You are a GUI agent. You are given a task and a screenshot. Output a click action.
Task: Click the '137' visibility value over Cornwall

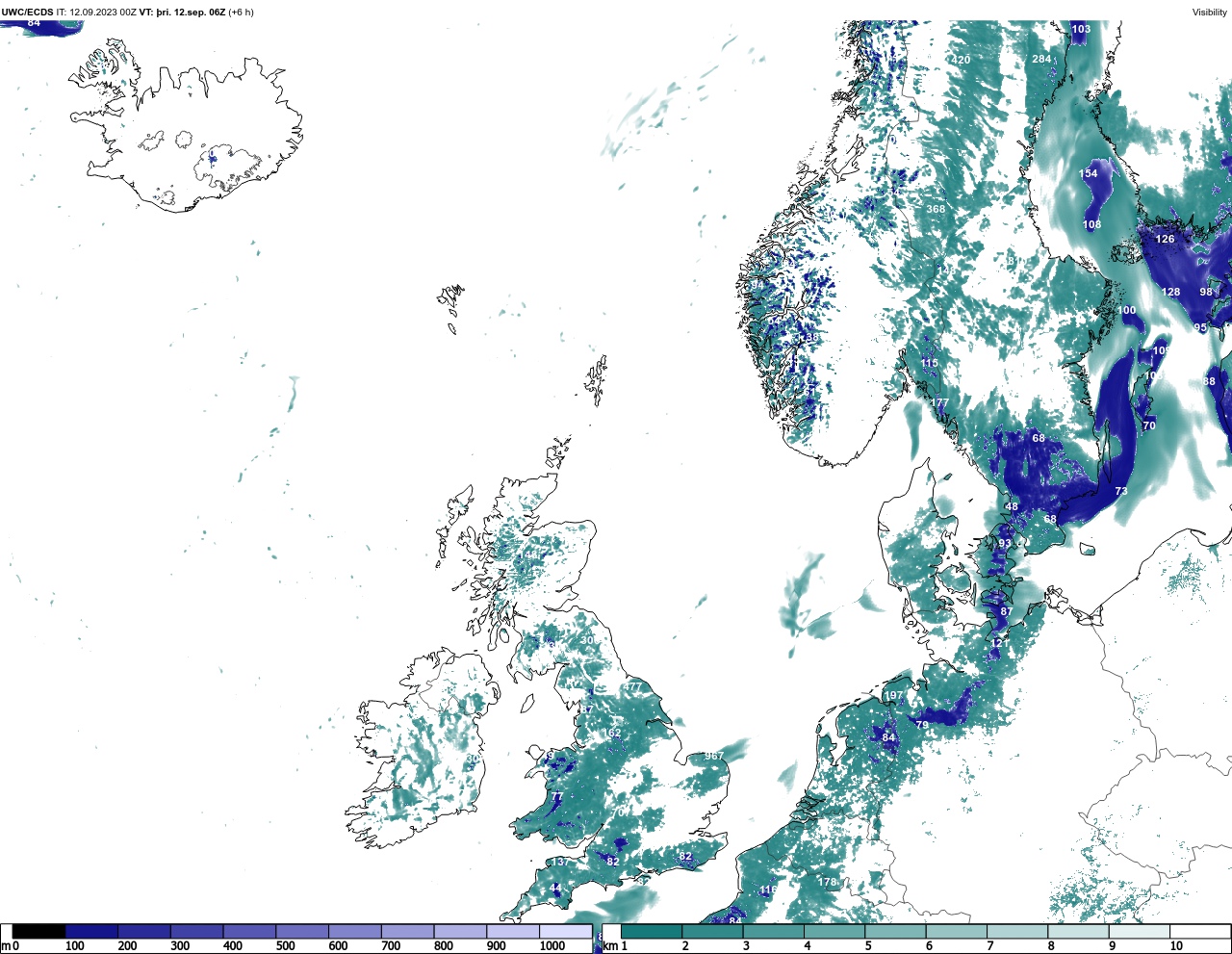pos(559,863)
